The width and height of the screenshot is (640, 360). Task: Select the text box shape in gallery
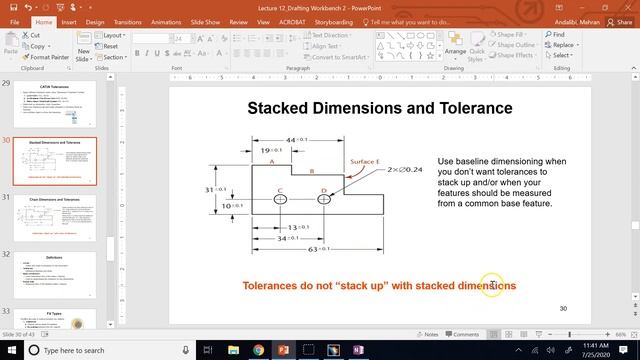(x=380, y=36)
